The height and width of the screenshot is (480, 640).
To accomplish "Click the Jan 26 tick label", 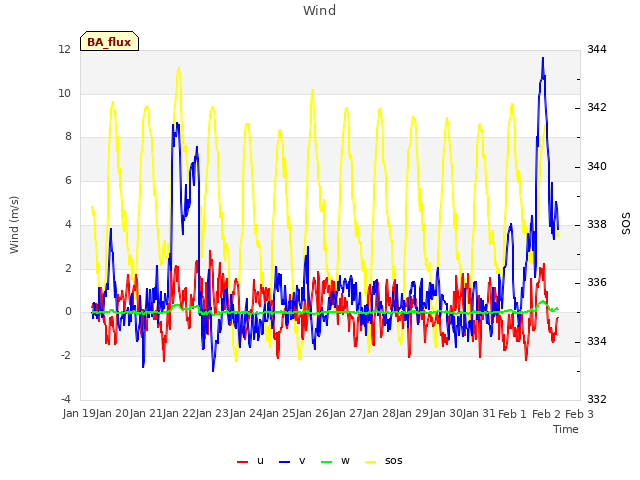I will tap(313, 413).
